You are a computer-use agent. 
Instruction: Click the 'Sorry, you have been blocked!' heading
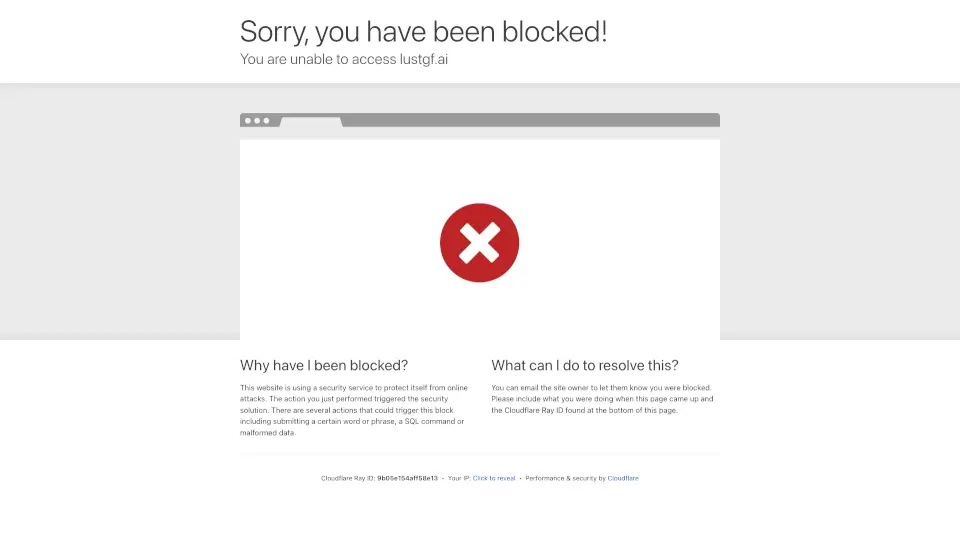point(423,32)
